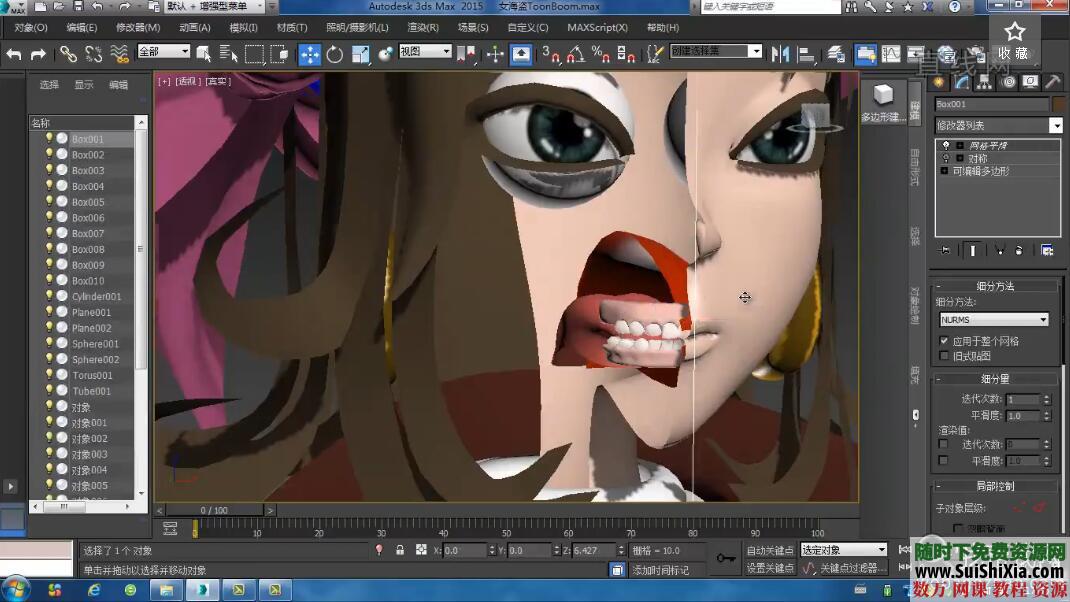Click the Mirror tool icon
Viewport: 1070px width, 602px height.
(781, 54)
